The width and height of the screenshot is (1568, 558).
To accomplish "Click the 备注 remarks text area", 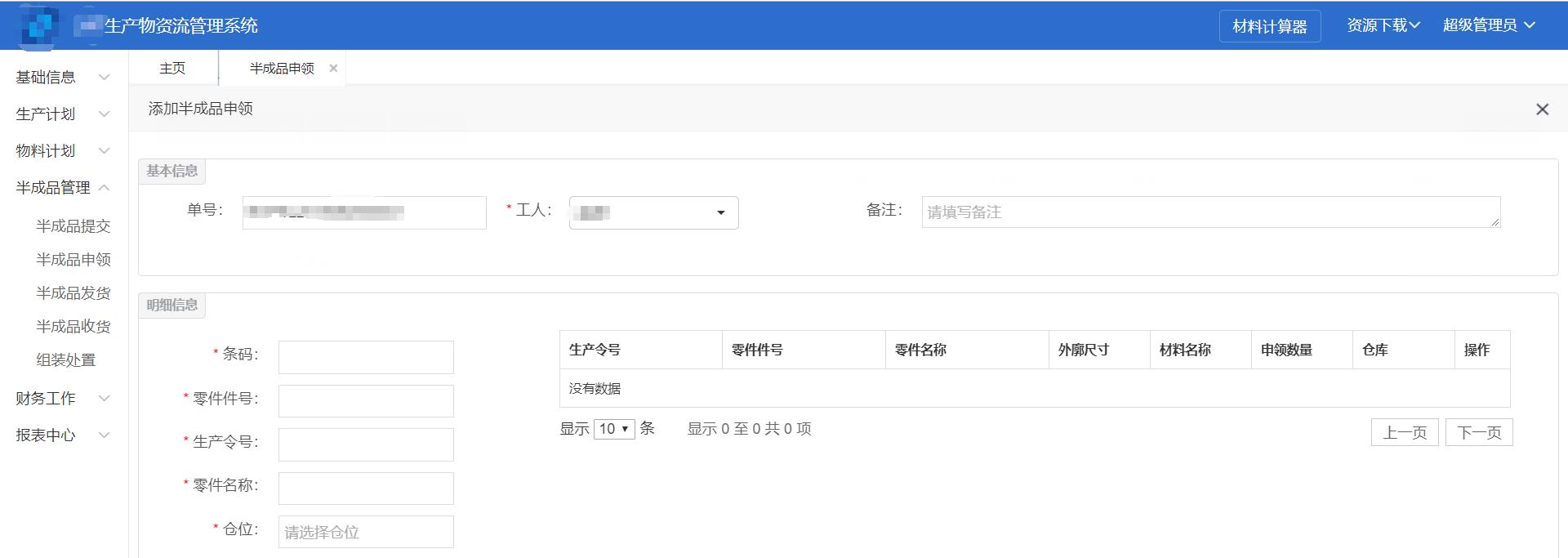I will [x=1210, y=212].
